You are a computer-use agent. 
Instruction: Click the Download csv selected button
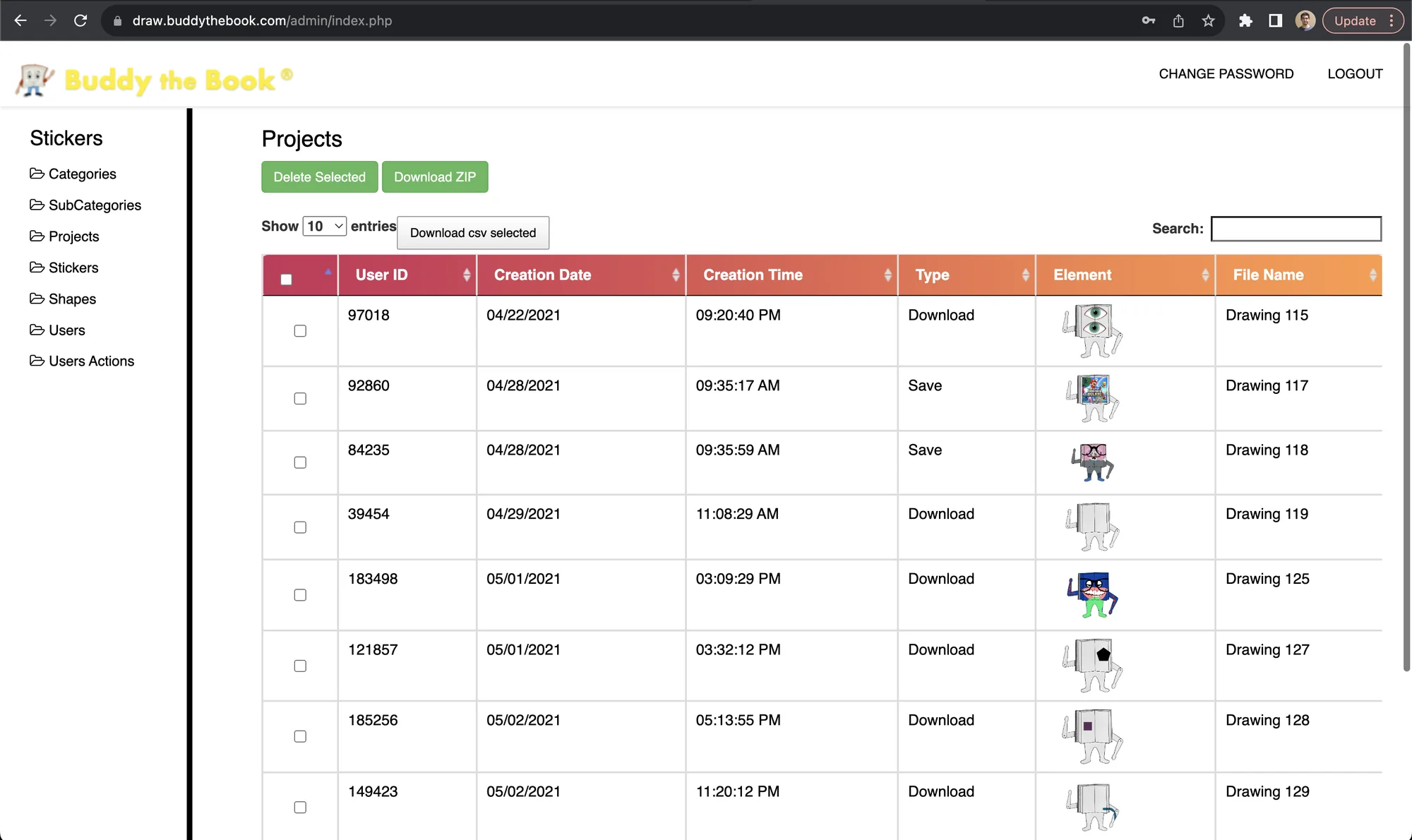[473, 233]
